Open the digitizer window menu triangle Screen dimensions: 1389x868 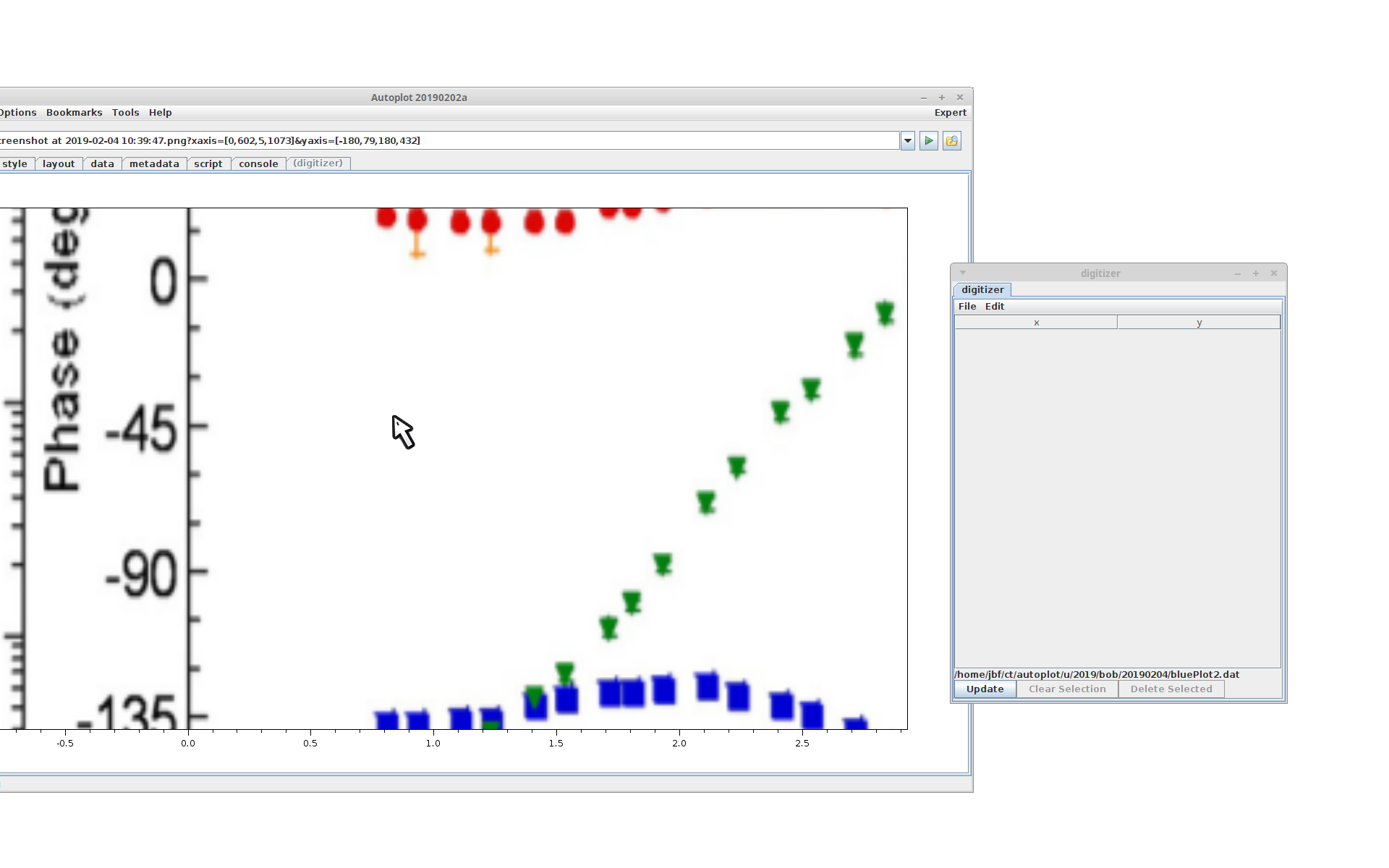(963, 273)
